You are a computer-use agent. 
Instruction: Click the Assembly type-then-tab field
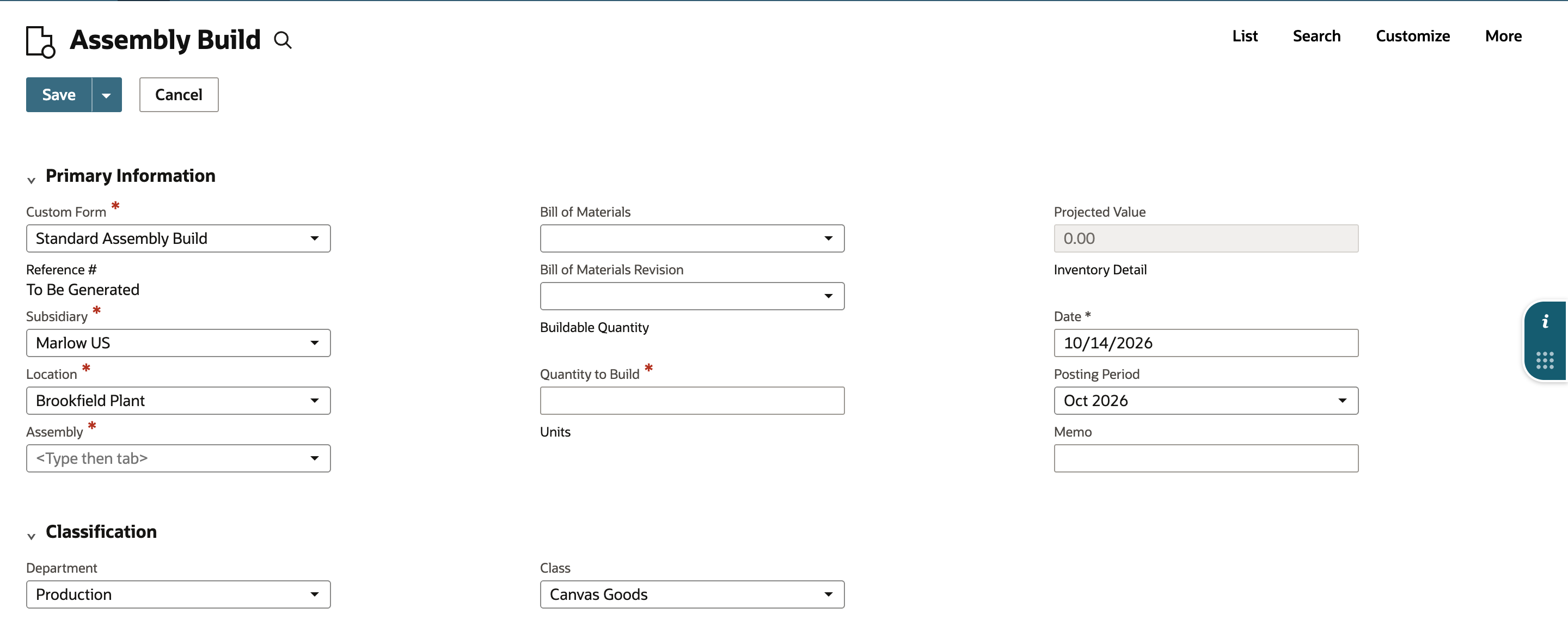point(179,458)
